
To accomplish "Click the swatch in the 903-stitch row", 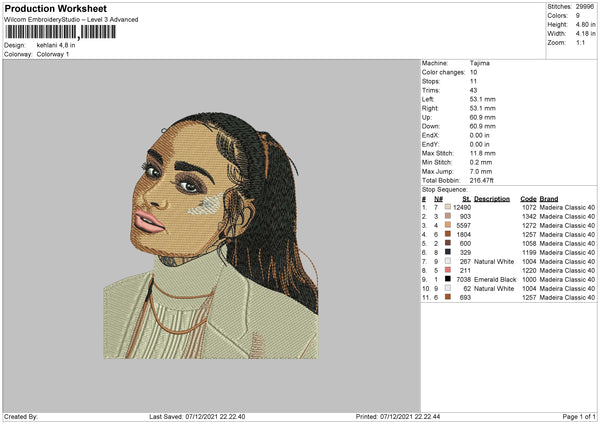I will click(x=447, y=216).
